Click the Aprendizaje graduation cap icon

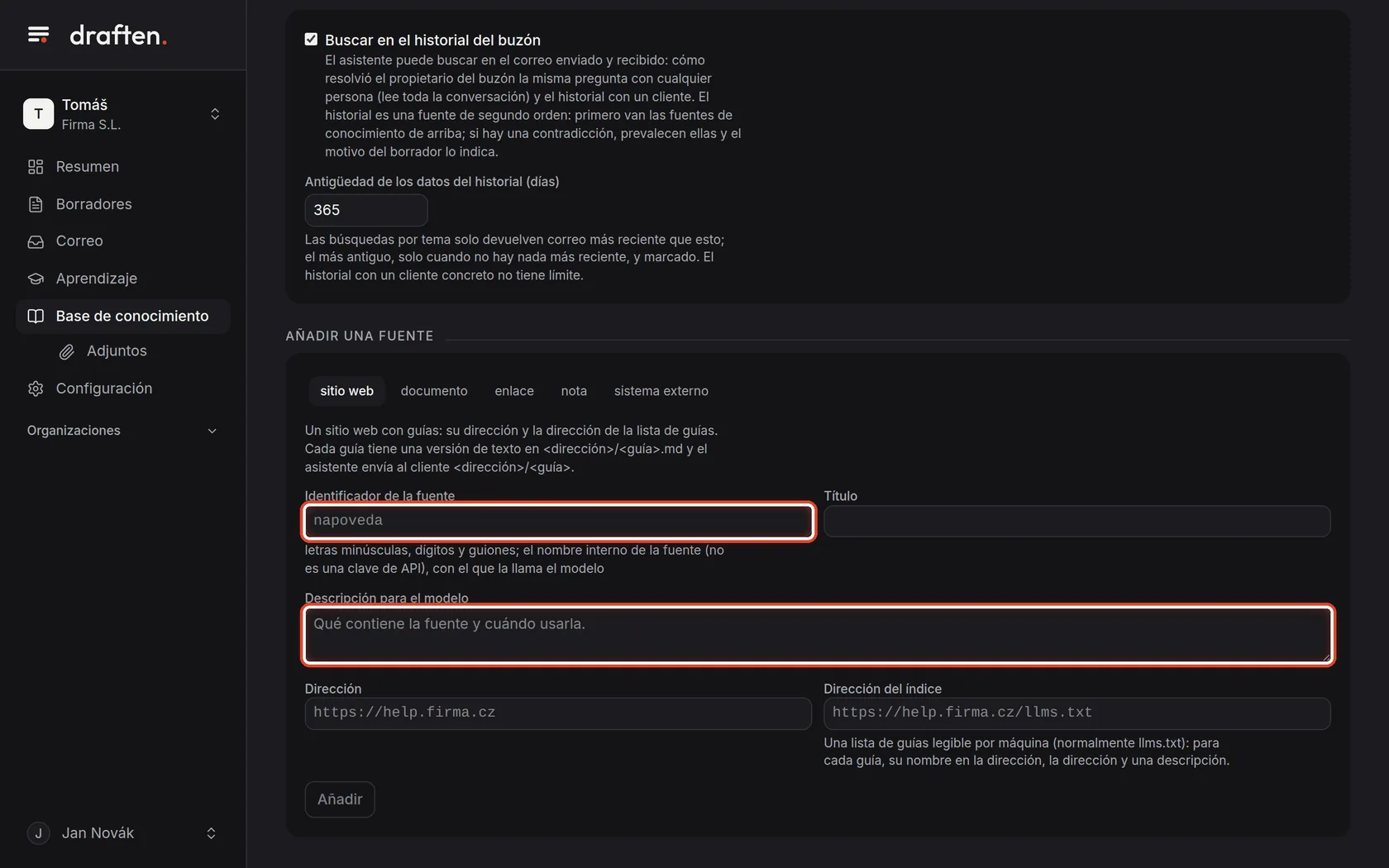pos(36,279)
